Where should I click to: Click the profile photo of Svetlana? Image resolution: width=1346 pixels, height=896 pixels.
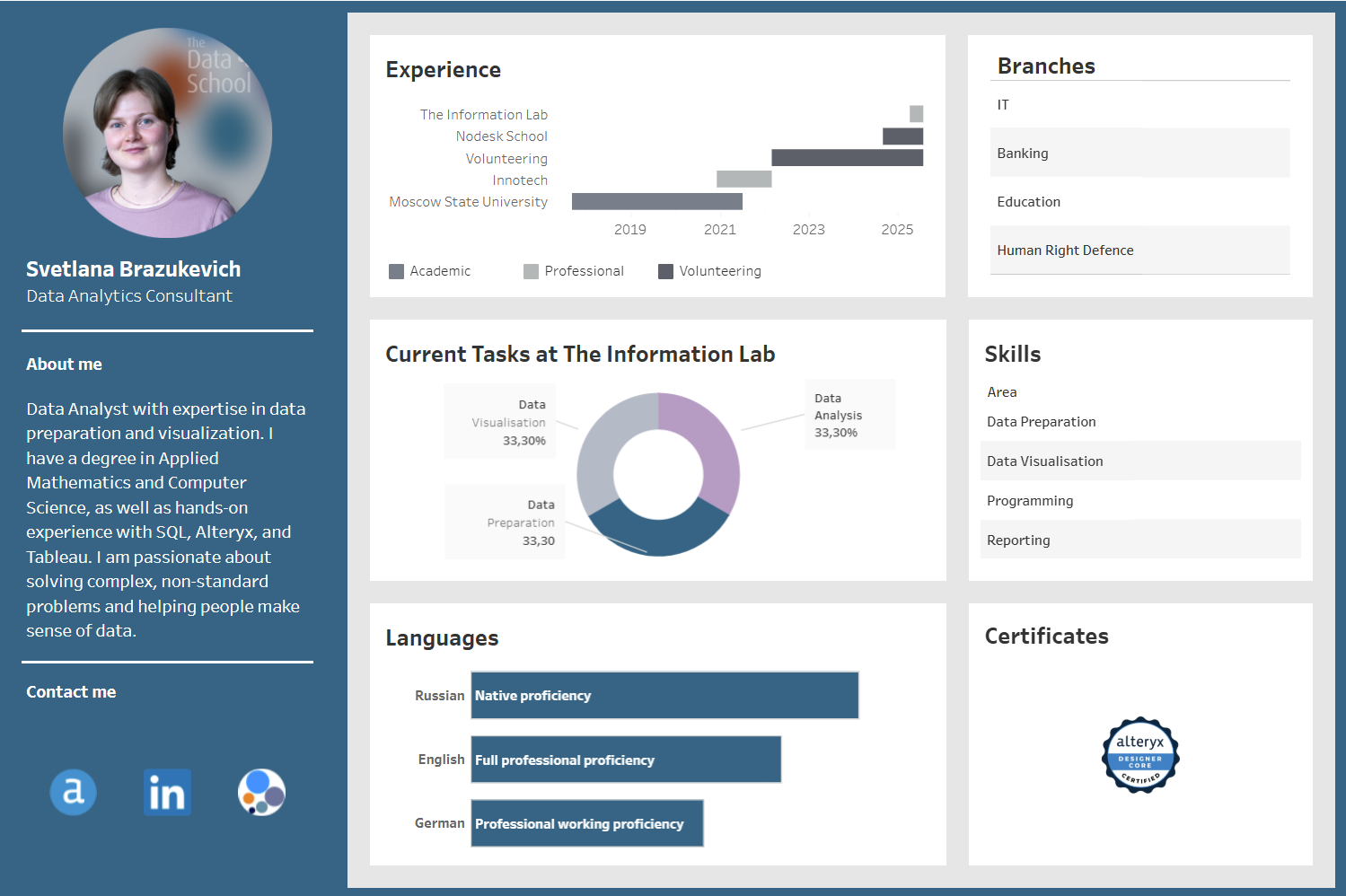168,133
